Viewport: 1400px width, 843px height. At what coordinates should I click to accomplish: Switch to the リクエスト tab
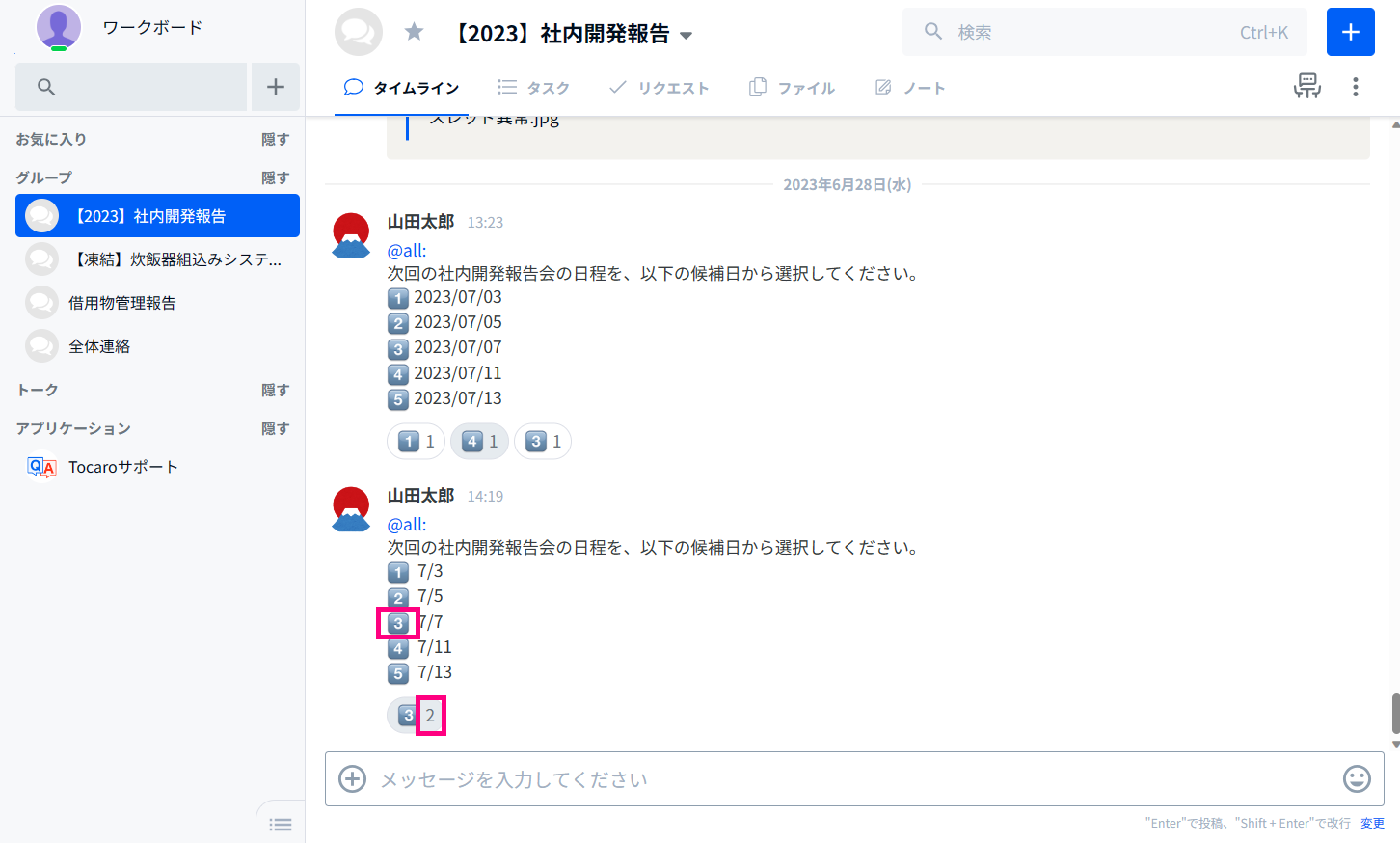(659, 88)
